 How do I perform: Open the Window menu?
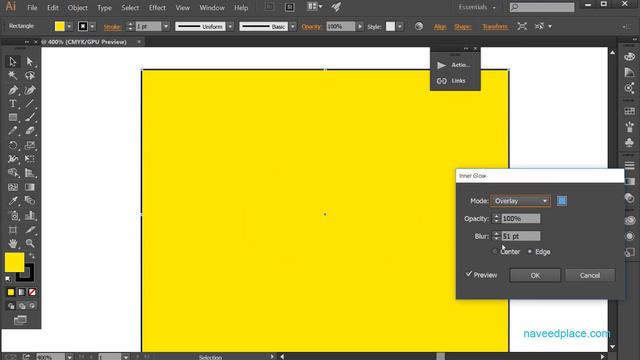212,8
